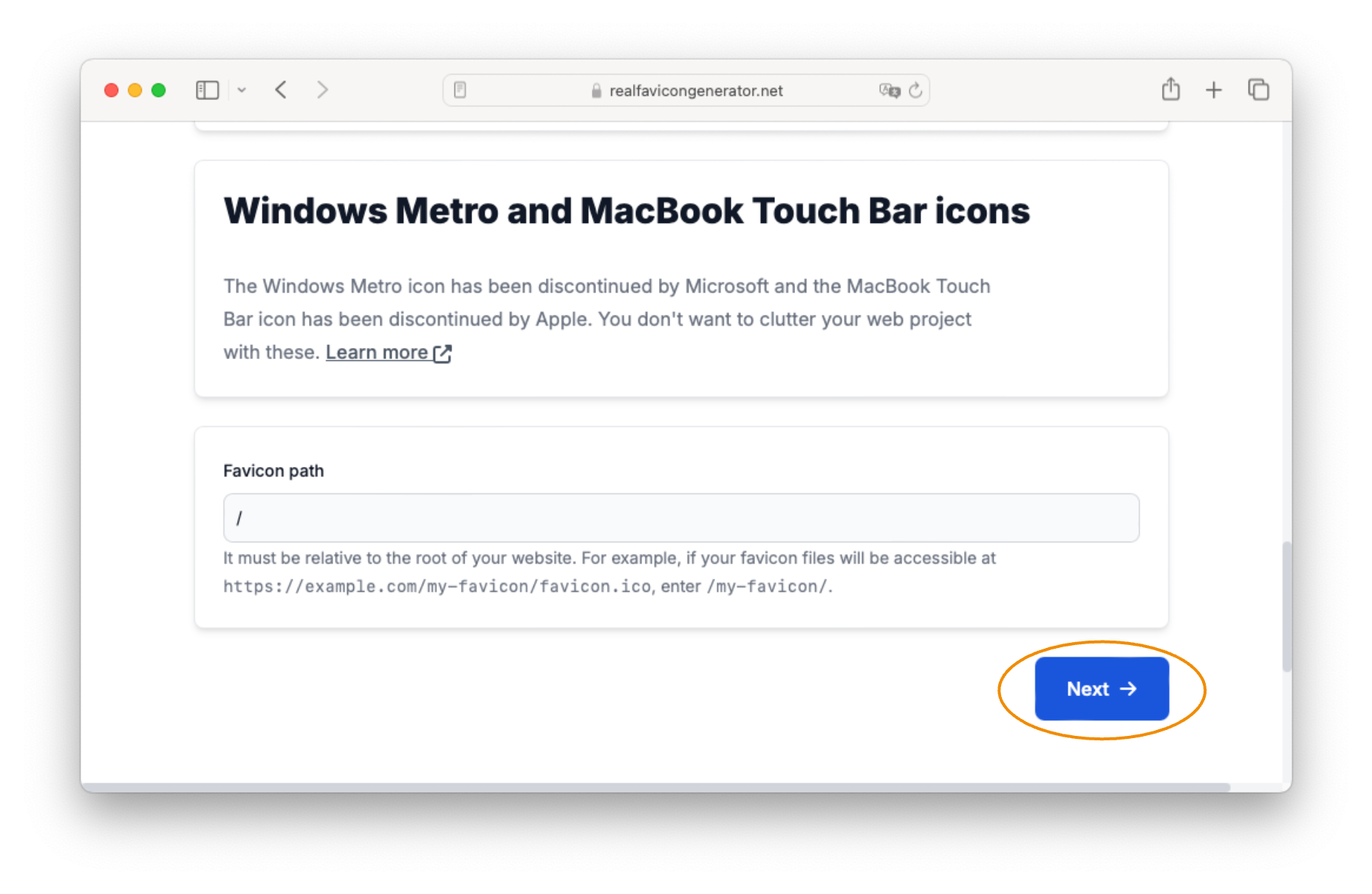Enter full screen with green button

(x=158, y=90)
